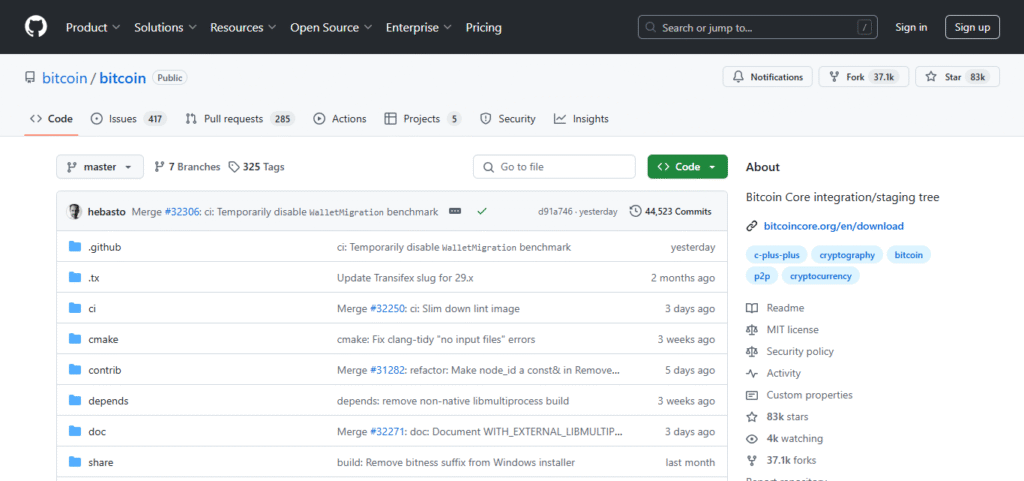View the 325 Tags link
Image resolution: width=1024 pixels, height=481 pixels.
point(257,167)
